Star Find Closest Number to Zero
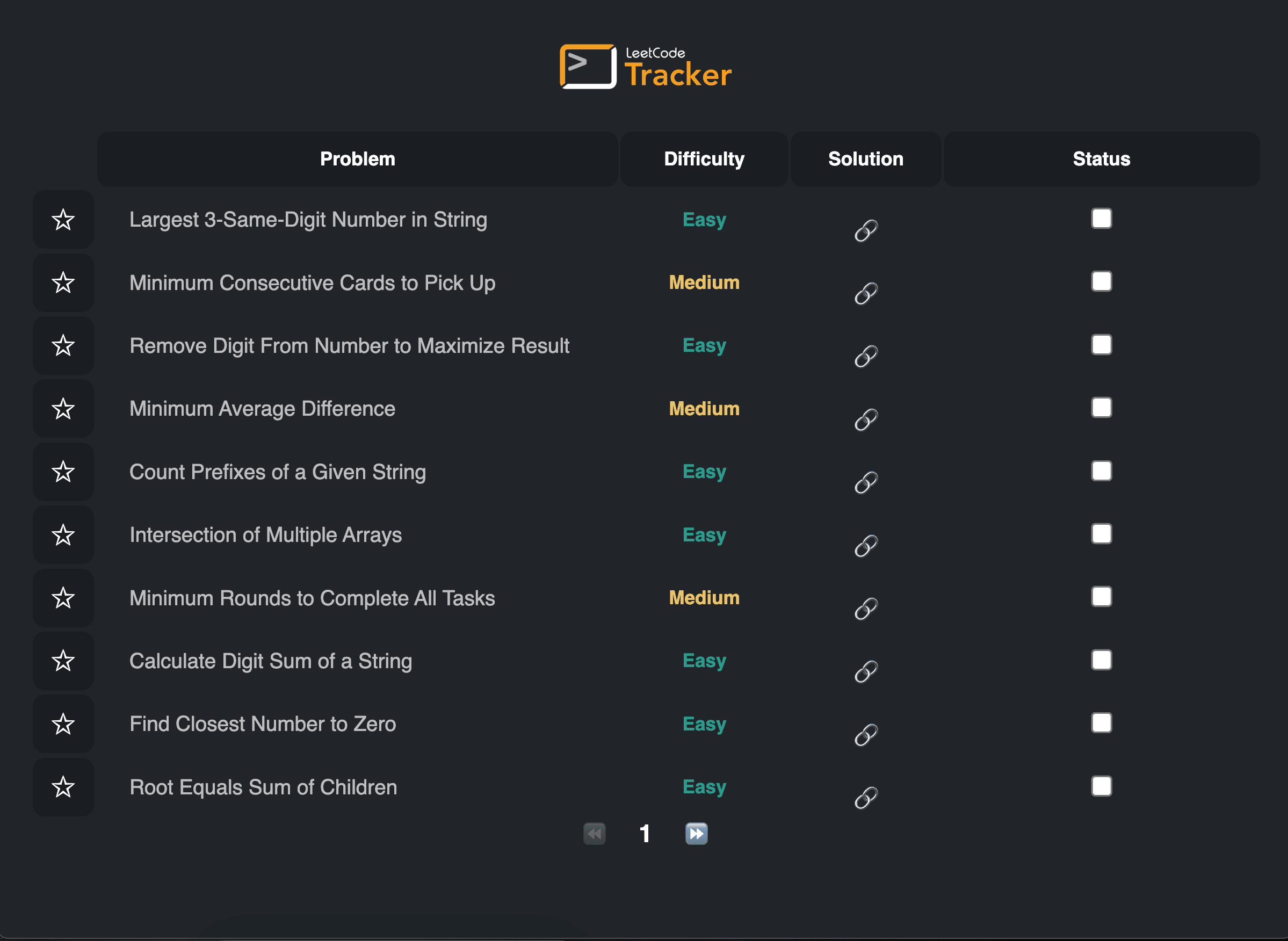 pos(63,724)
